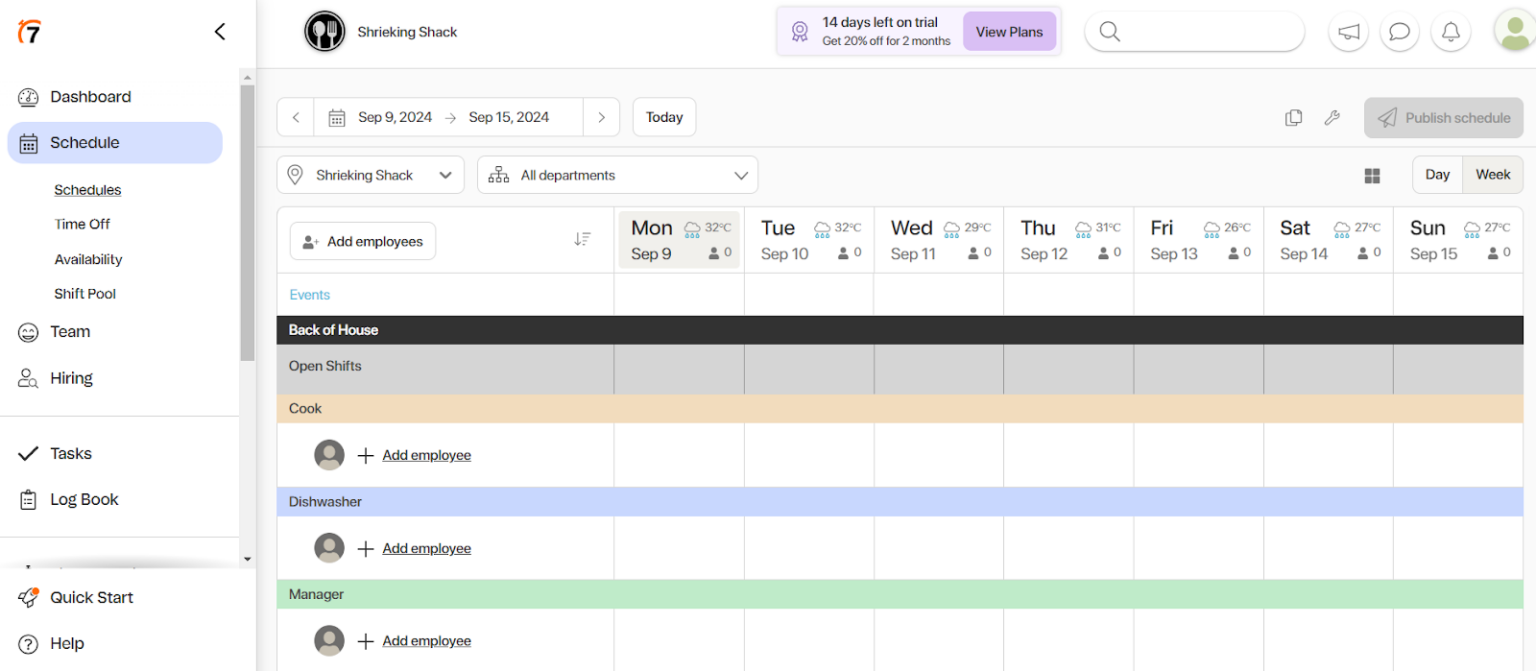This screenshot has height=671, width=1536.
Task: Click the copy schedule icon
Action: 1293,117
